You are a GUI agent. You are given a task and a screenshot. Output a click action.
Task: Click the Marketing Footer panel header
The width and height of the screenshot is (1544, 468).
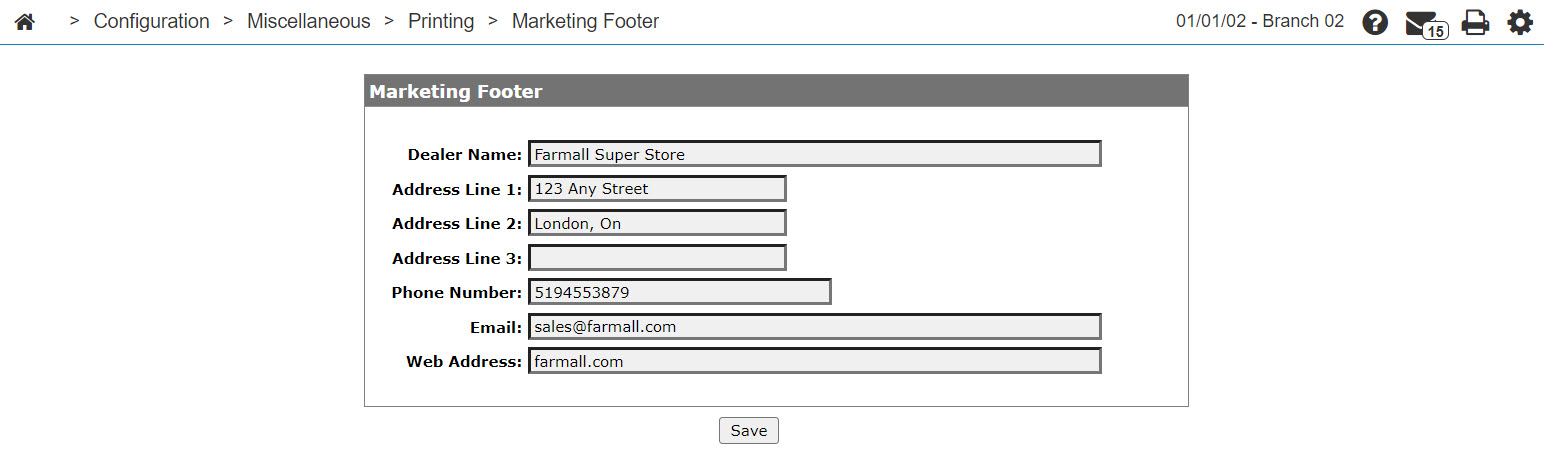click(776, 91)
